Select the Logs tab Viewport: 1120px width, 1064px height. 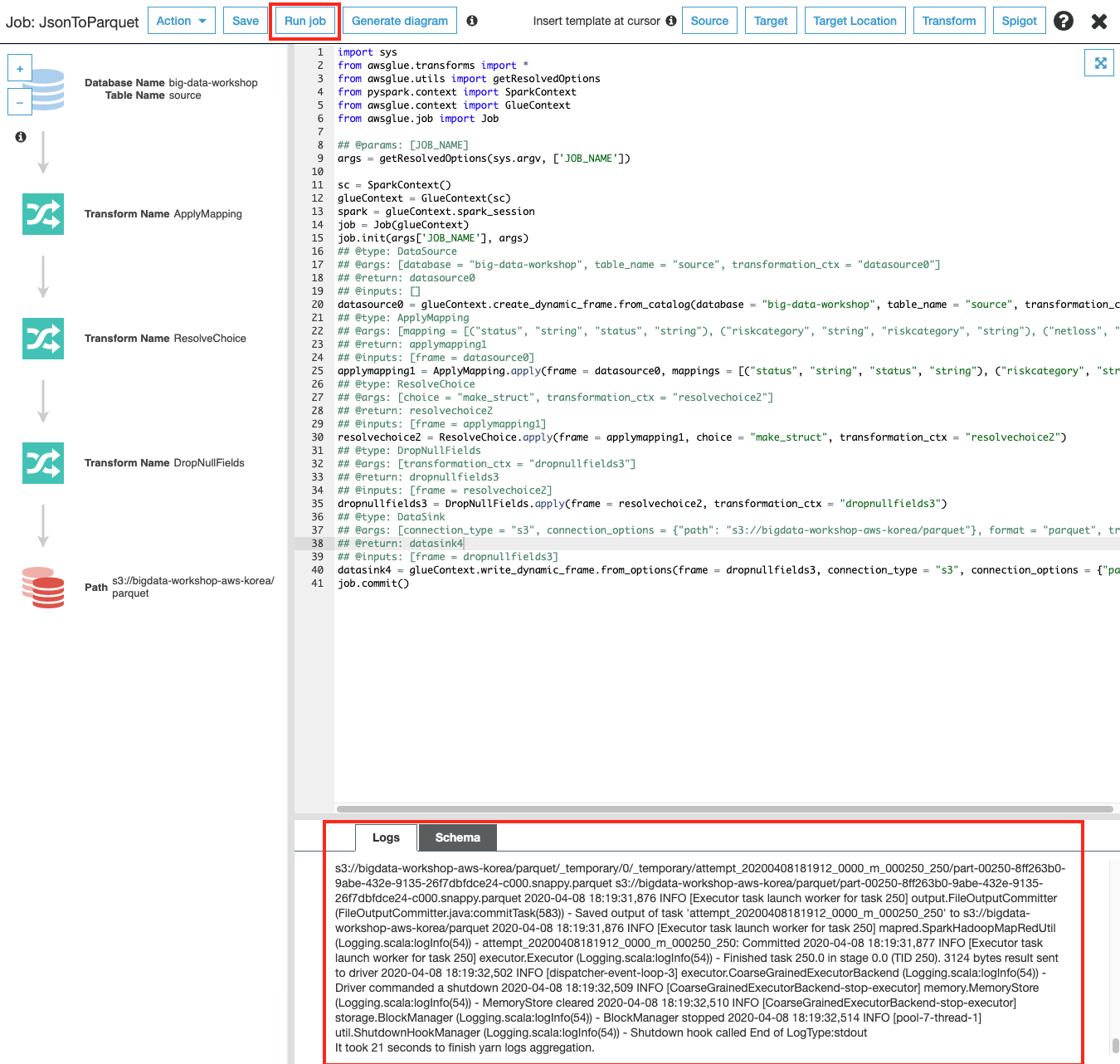pos(386,837)
